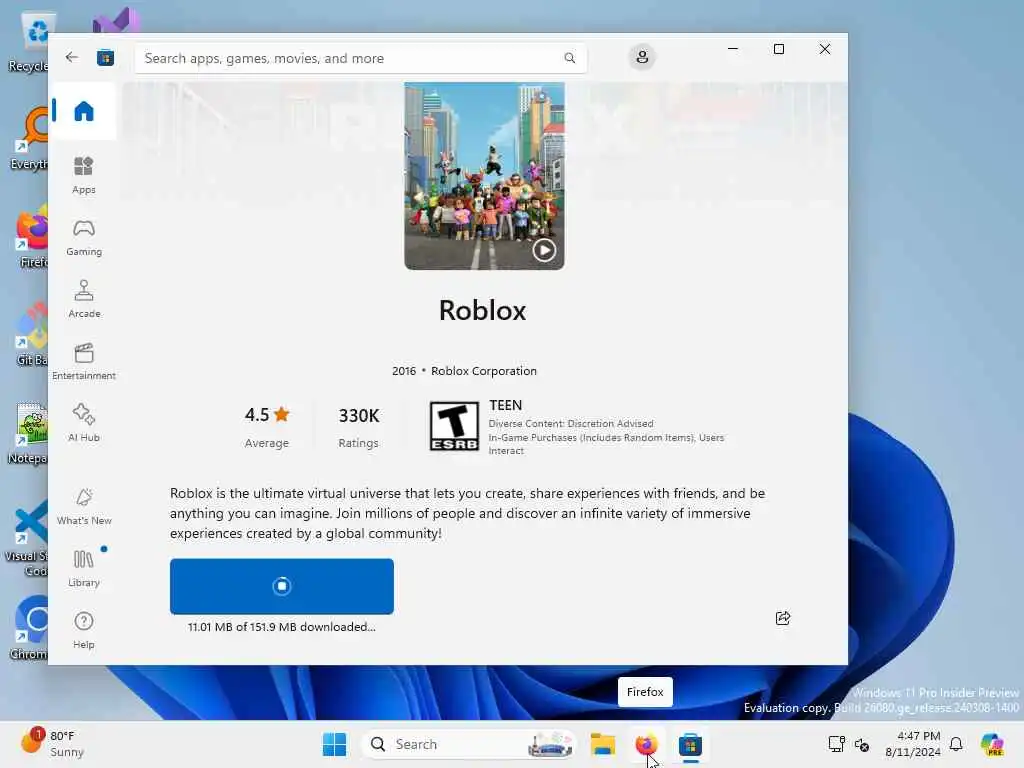Open the Arcade section in sidebar
The height and width of the screenshot is (768, 1024).
point(84,299)
